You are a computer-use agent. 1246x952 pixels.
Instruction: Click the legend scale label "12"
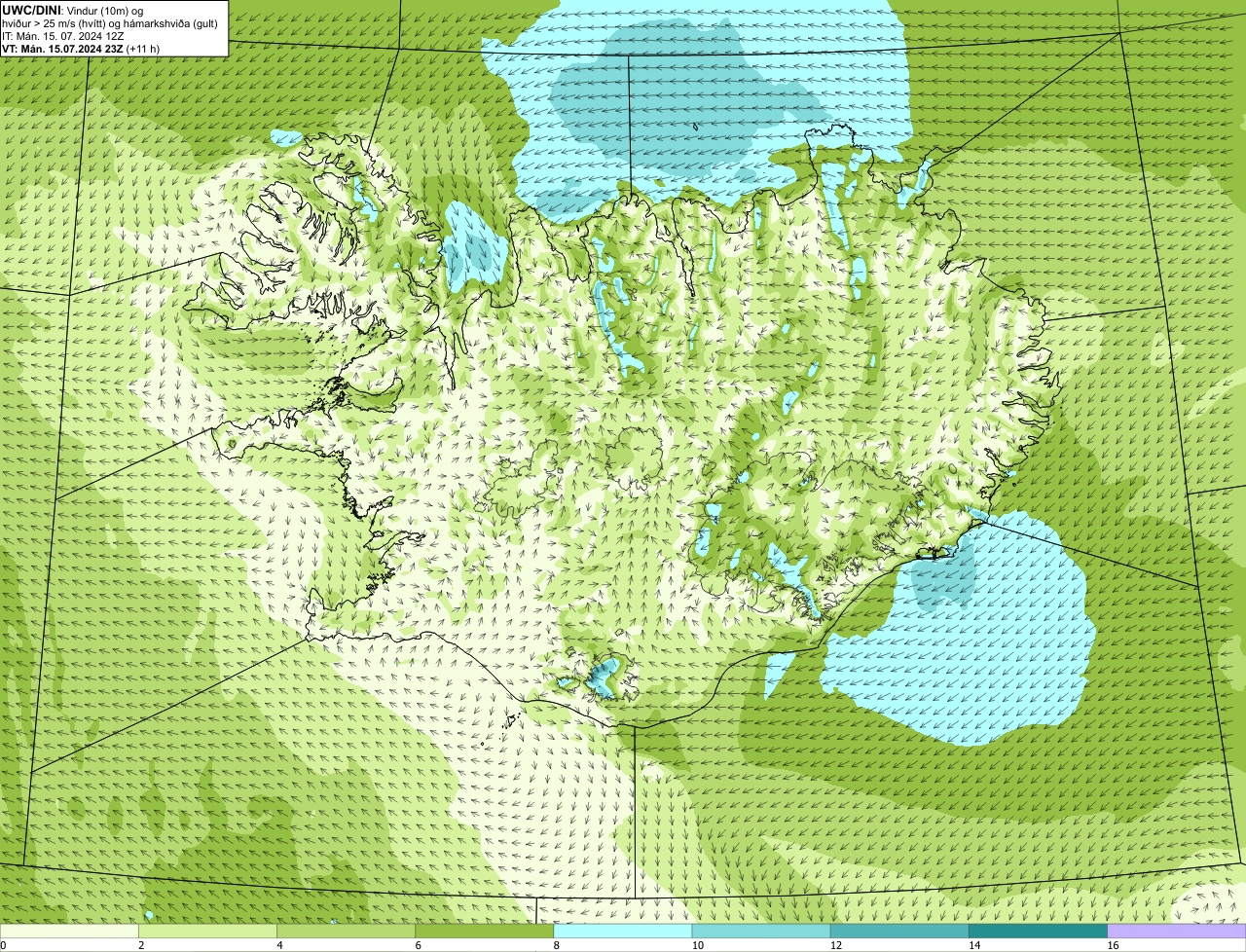click(835, 945)
